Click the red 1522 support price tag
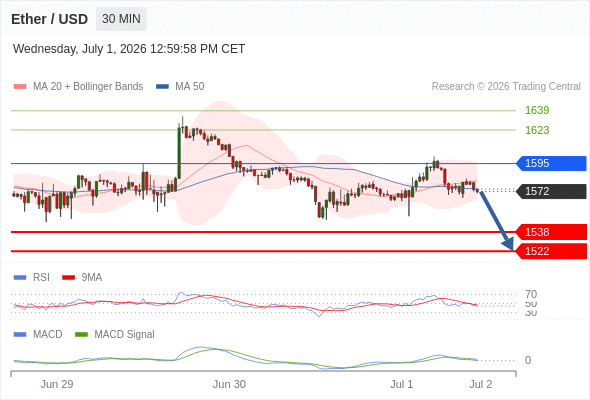Viewport: 590px width, 400px height. (551, 251)
